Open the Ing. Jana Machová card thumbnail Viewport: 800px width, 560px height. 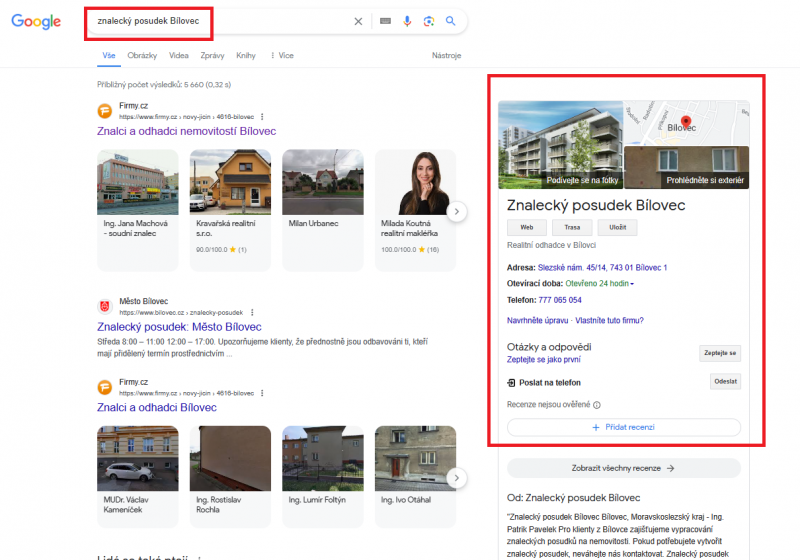point(138,182)
